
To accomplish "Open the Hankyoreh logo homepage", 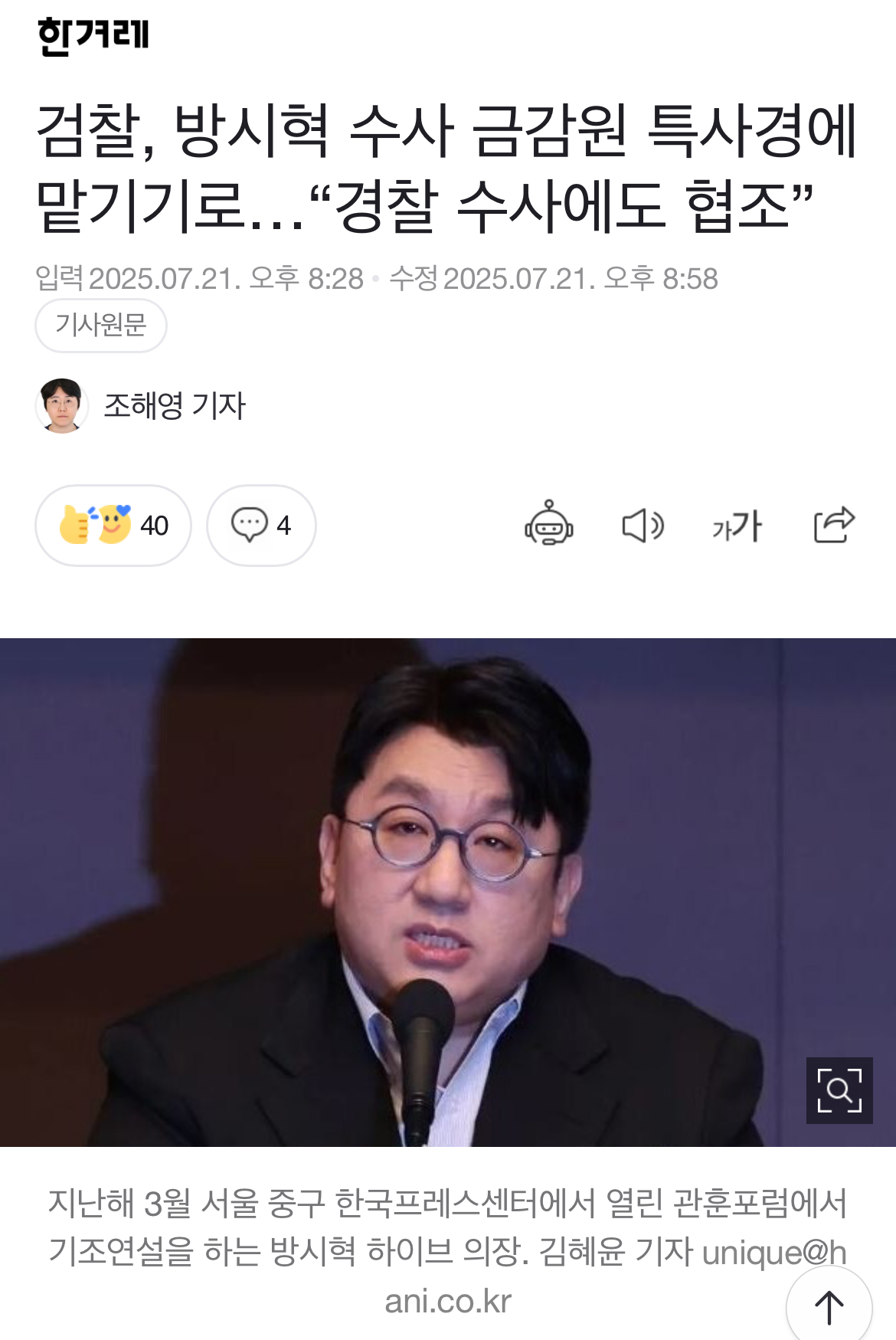I will 93,36.
